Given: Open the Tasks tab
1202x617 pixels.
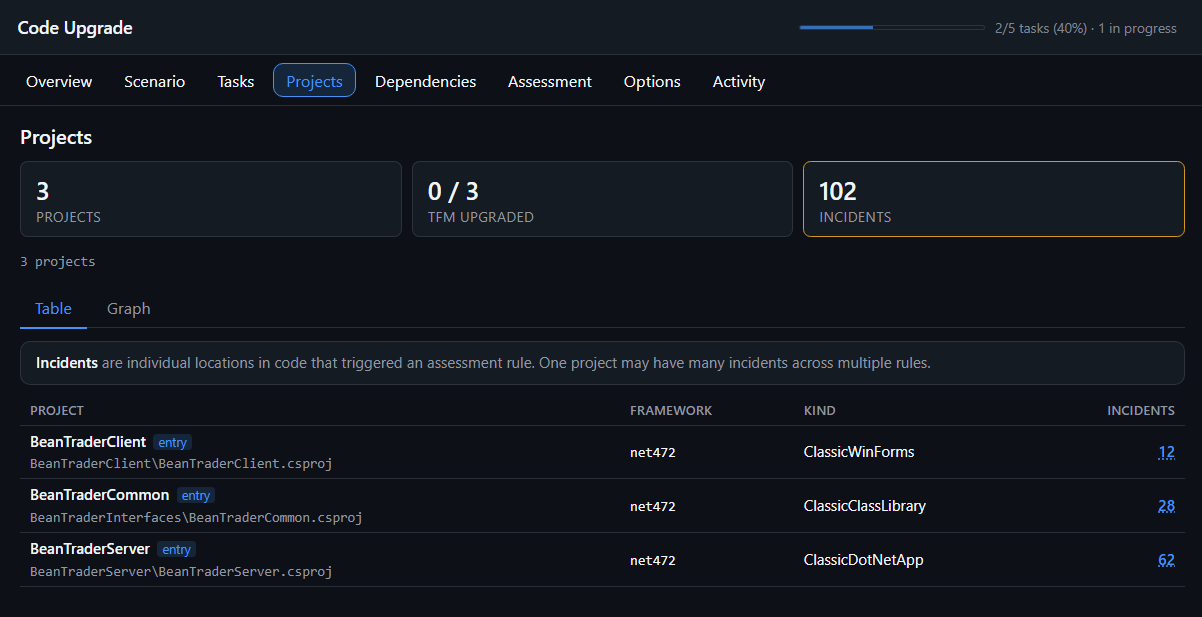Looking at the screenshot, I should [236, 81].
